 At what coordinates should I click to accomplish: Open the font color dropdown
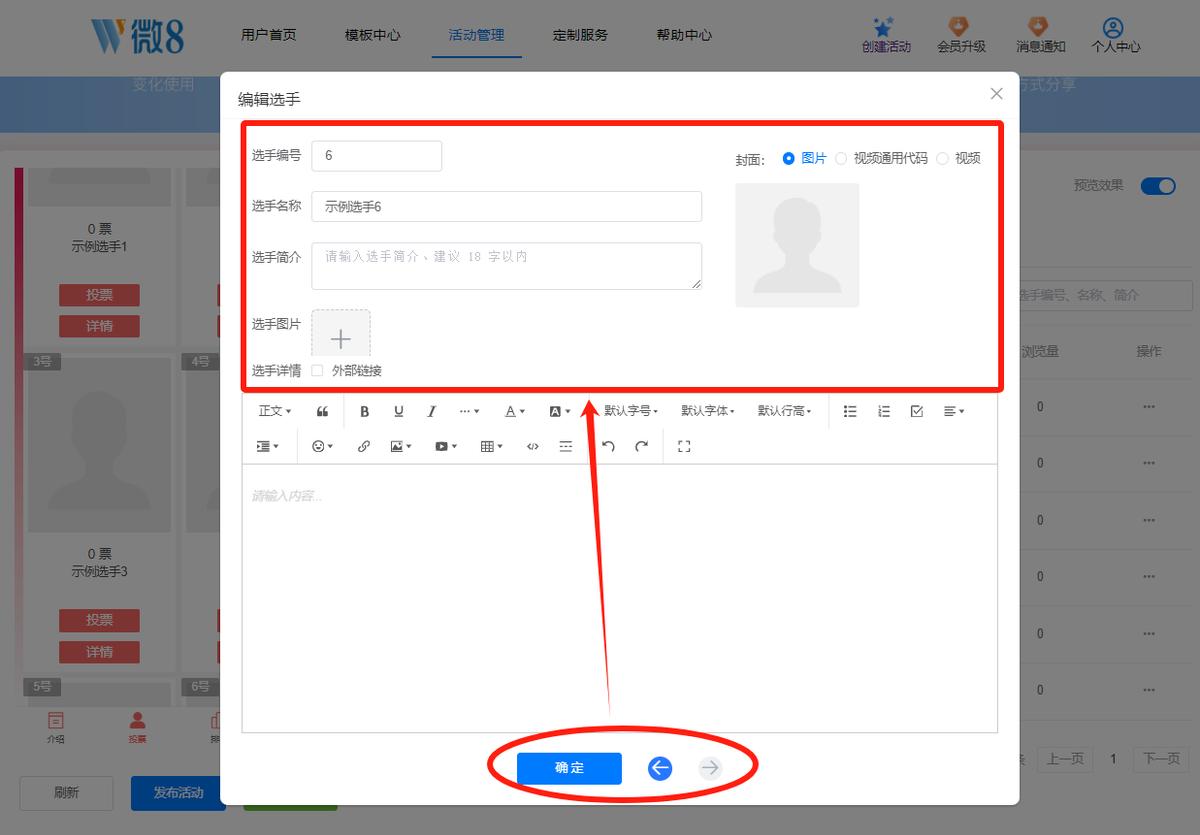514,411
